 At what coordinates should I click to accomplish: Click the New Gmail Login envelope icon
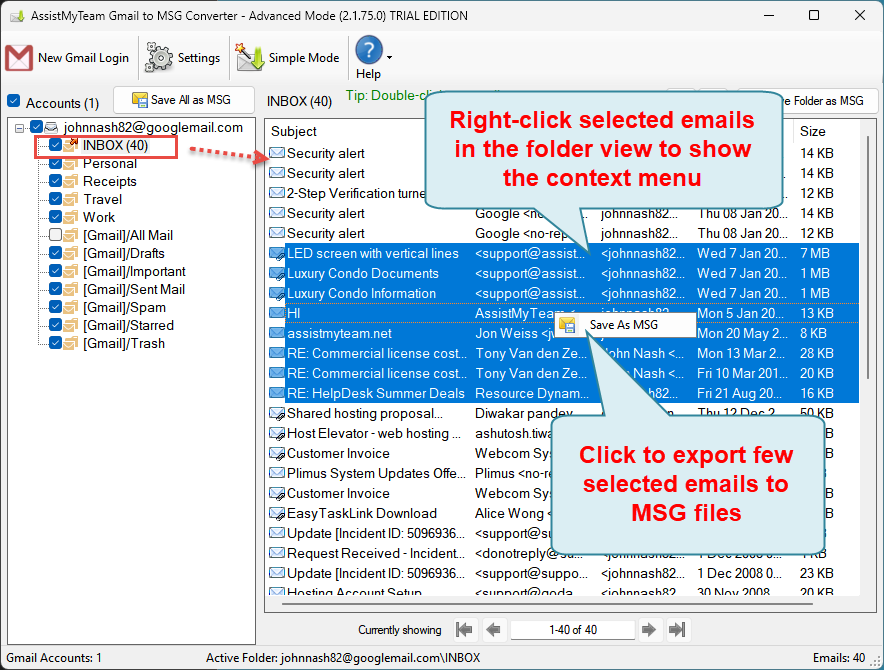tap(19, 58)
